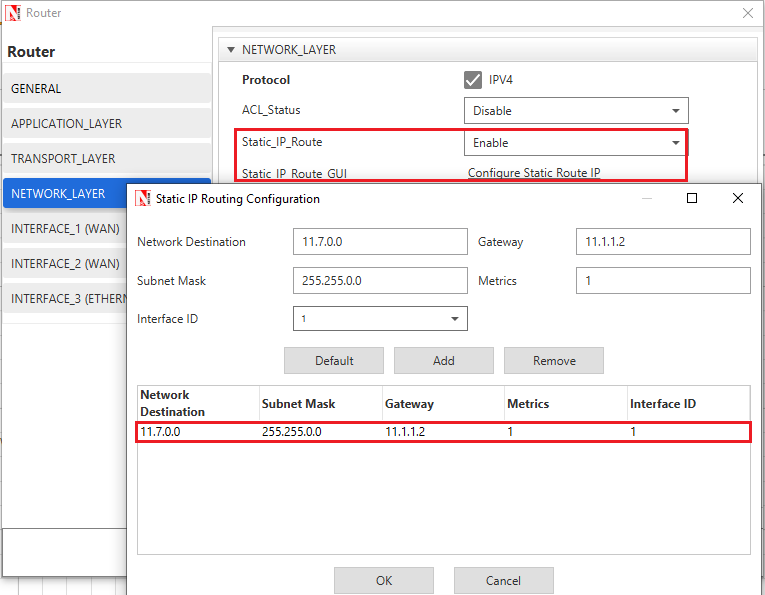Select the GENERAL tab in sidebar

106,89
